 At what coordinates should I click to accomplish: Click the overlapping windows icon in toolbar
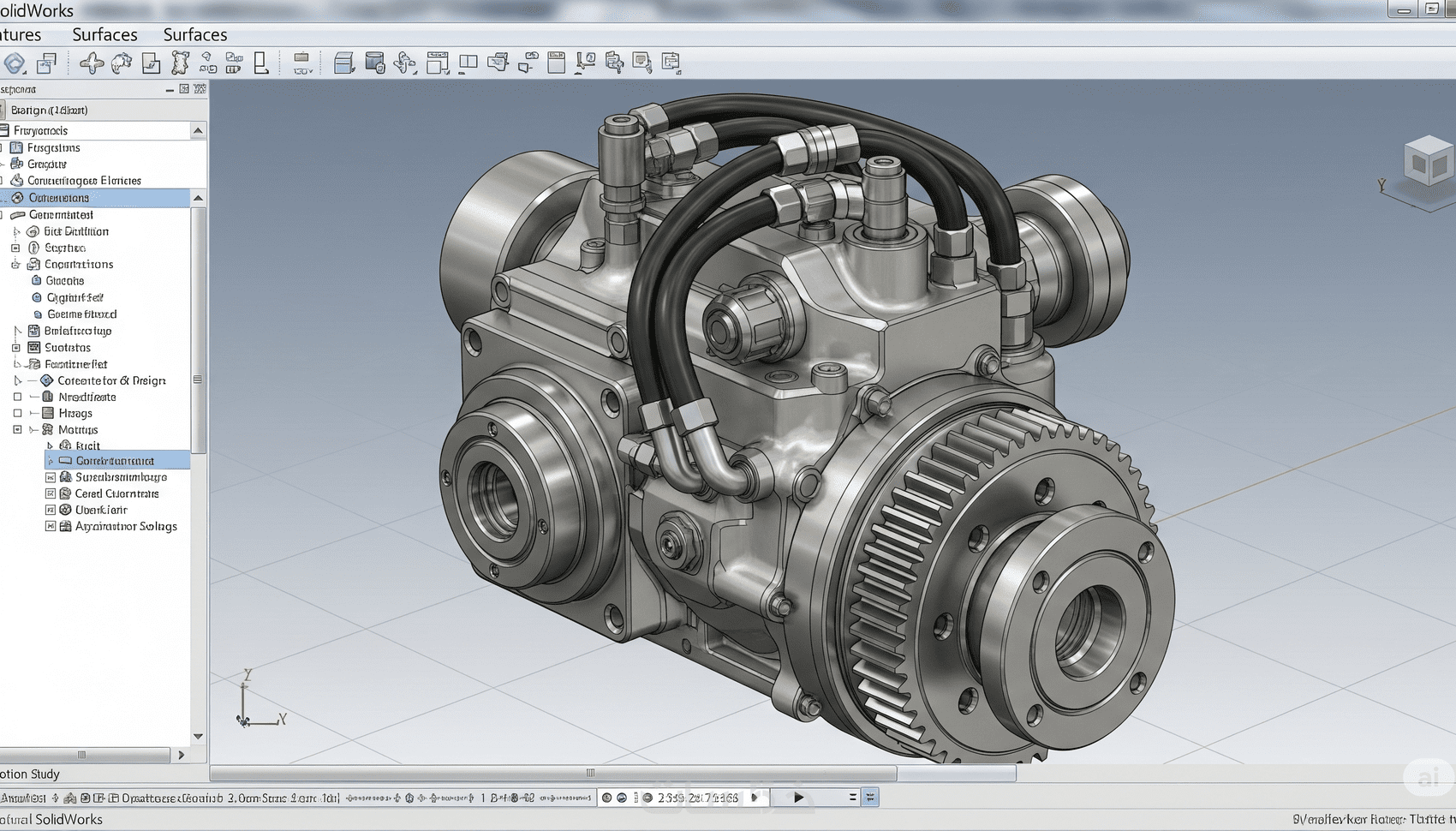pyautogui.click(x=46, y=63)
